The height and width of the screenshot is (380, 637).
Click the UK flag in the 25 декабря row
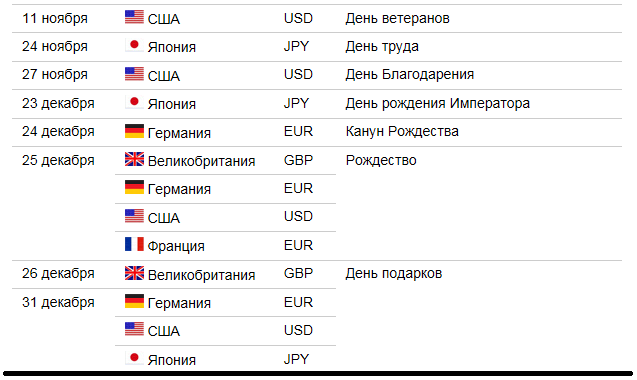pyautogui.click(x=134, y=159)
